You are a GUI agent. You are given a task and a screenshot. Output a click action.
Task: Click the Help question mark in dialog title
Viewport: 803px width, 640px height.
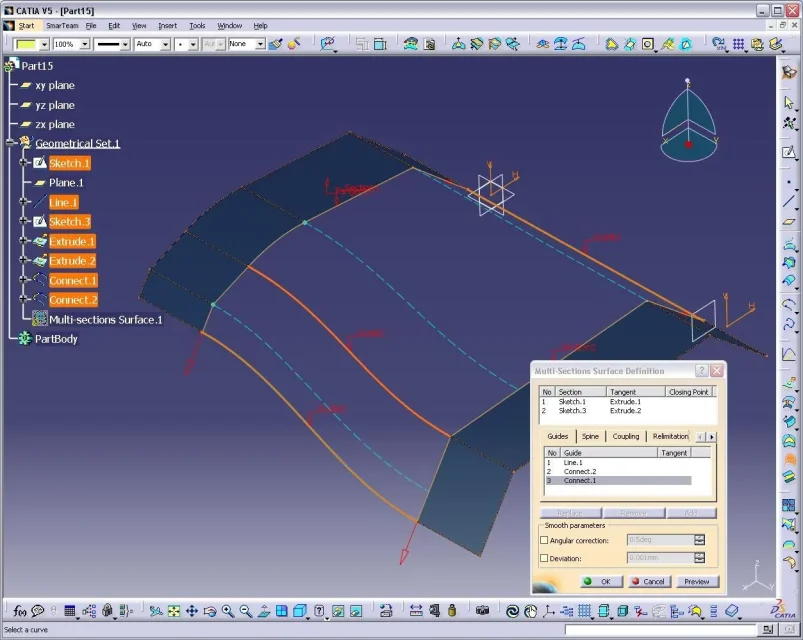[701, 371]
